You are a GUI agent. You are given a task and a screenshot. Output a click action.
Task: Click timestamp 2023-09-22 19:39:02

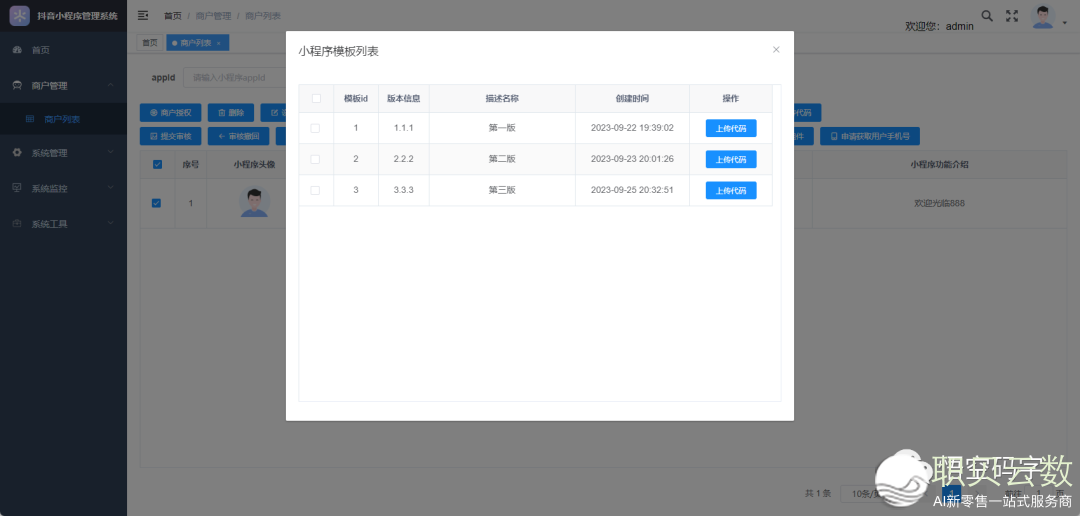(x=632, y=128)
